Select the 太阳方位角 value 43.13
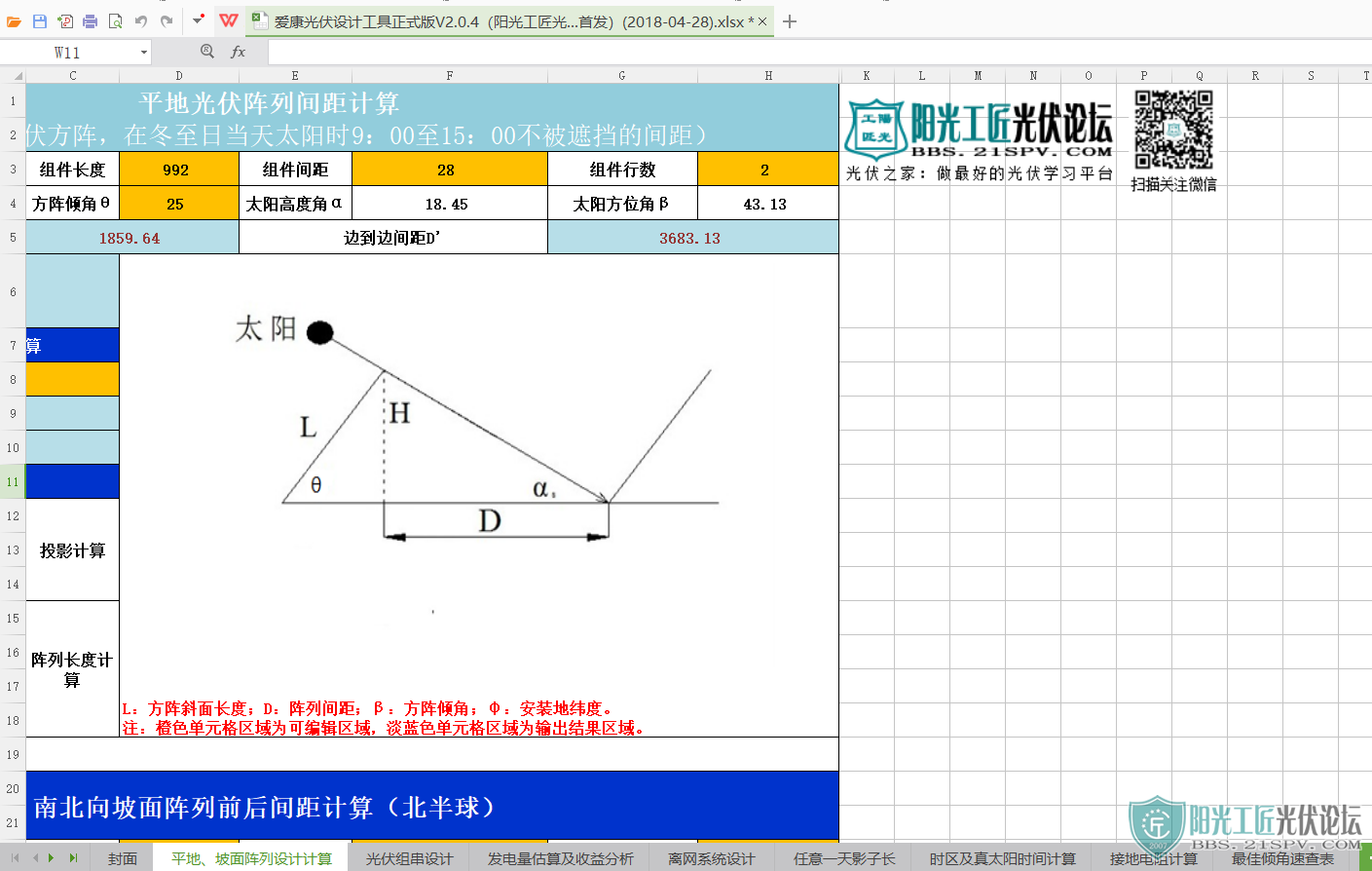 [768, 204]
